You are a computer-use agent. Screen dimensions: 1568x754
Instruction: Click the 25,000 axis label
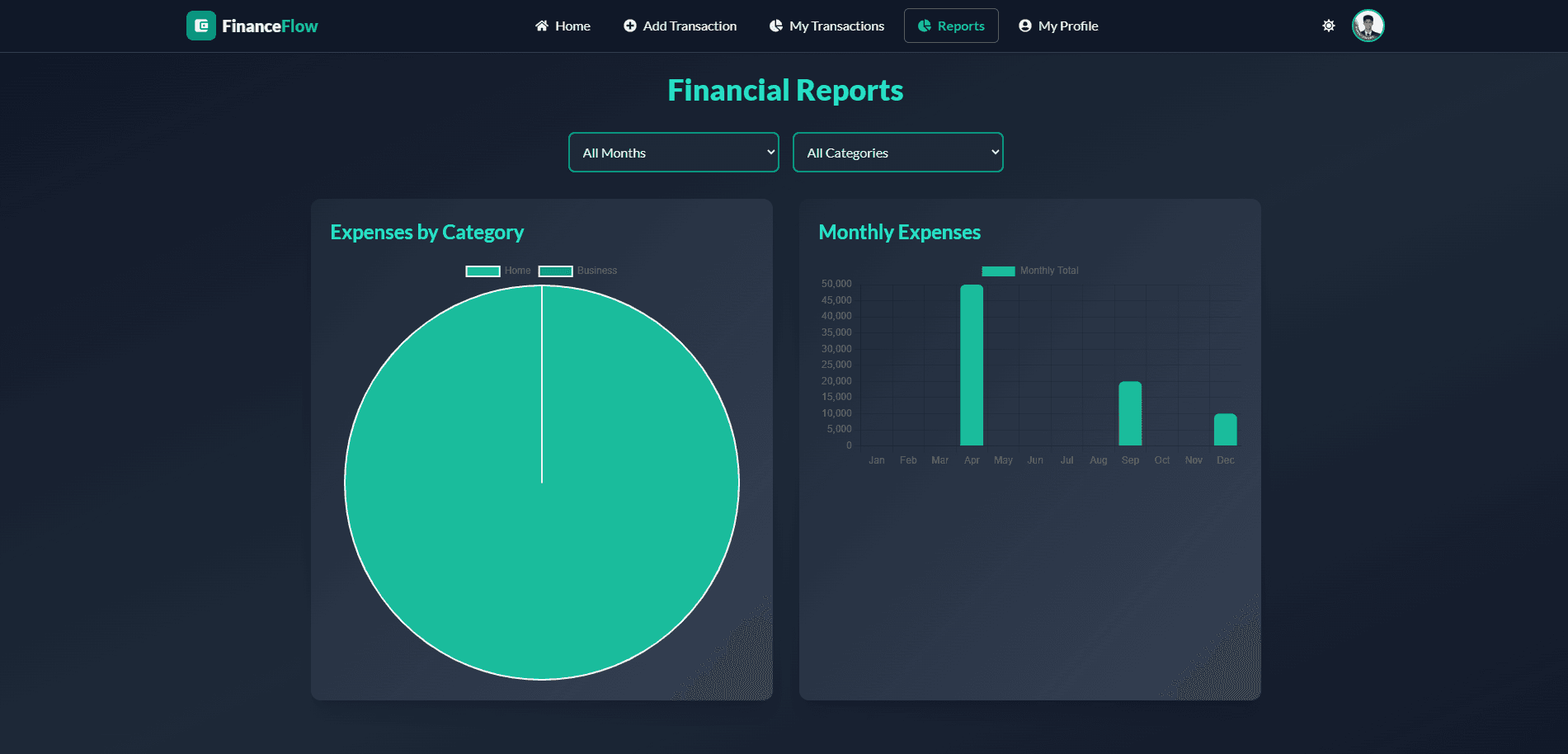pos(836,365)
